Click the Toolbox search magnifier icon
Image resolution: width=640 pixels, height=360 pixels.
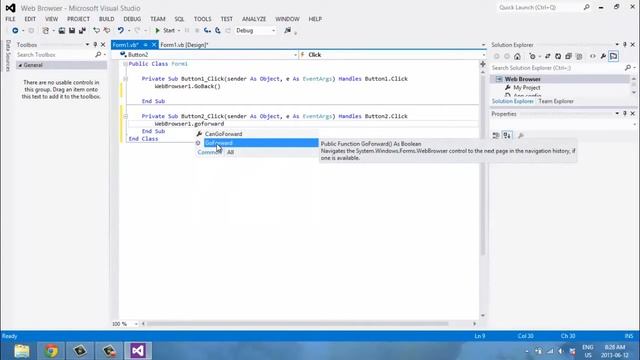tap(98, 55)
